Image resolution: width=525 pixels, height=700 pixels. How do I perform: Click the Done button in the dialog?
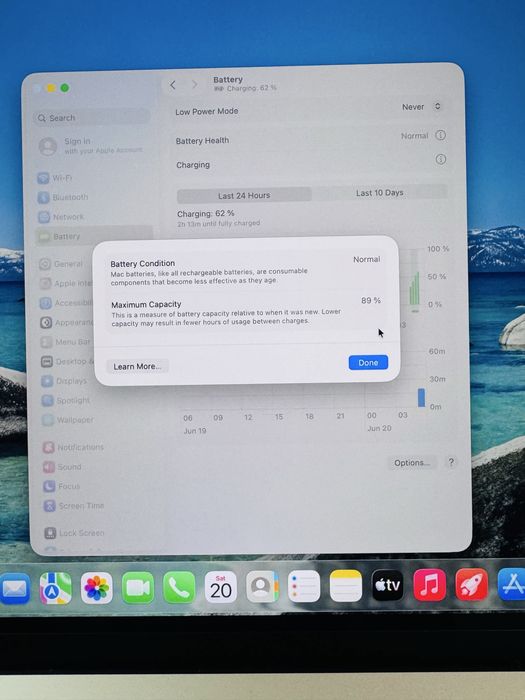(x=368, y=362)
